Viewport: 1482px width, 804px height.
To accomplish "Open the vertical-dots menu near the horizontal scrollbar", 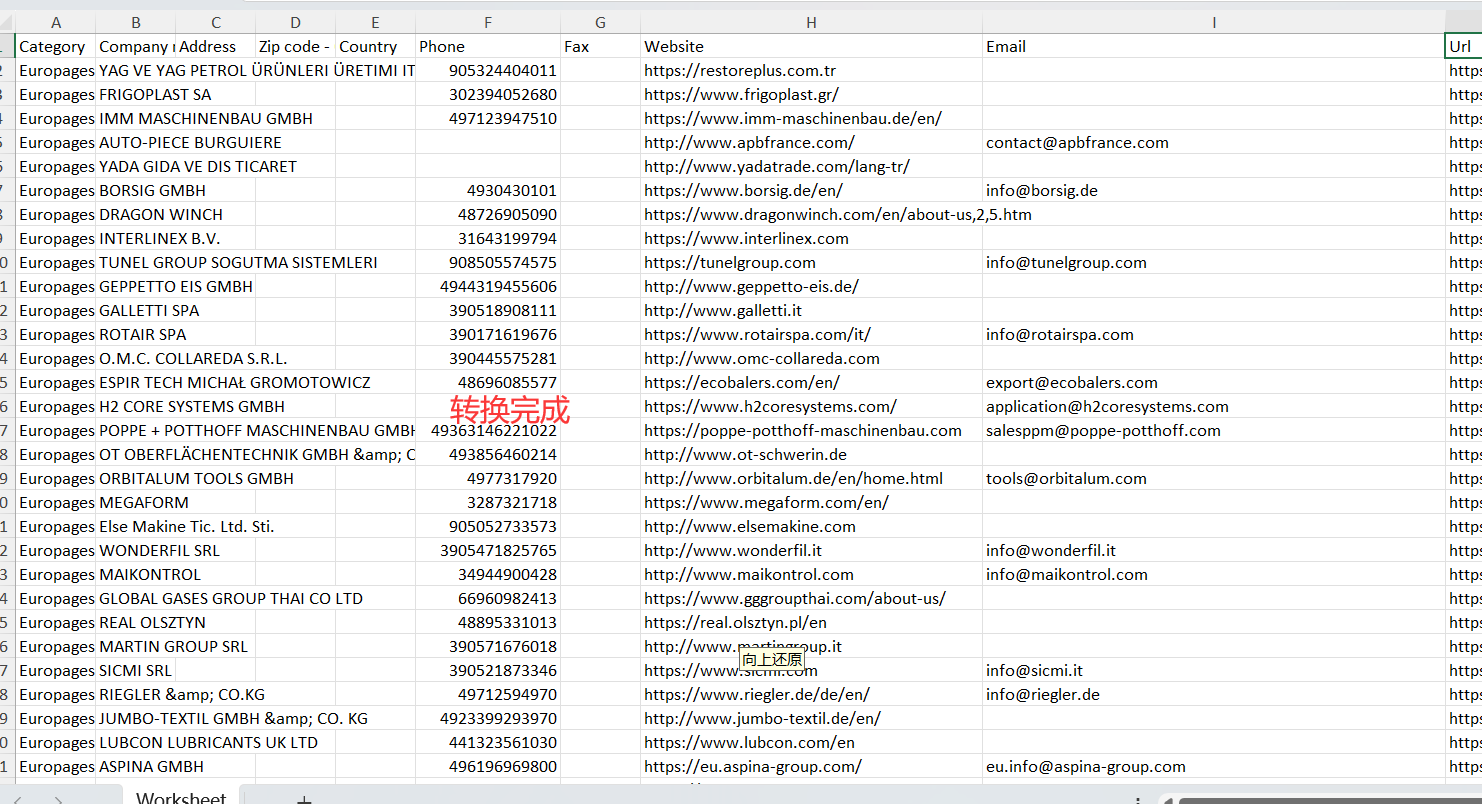I will click(1138, 799).
